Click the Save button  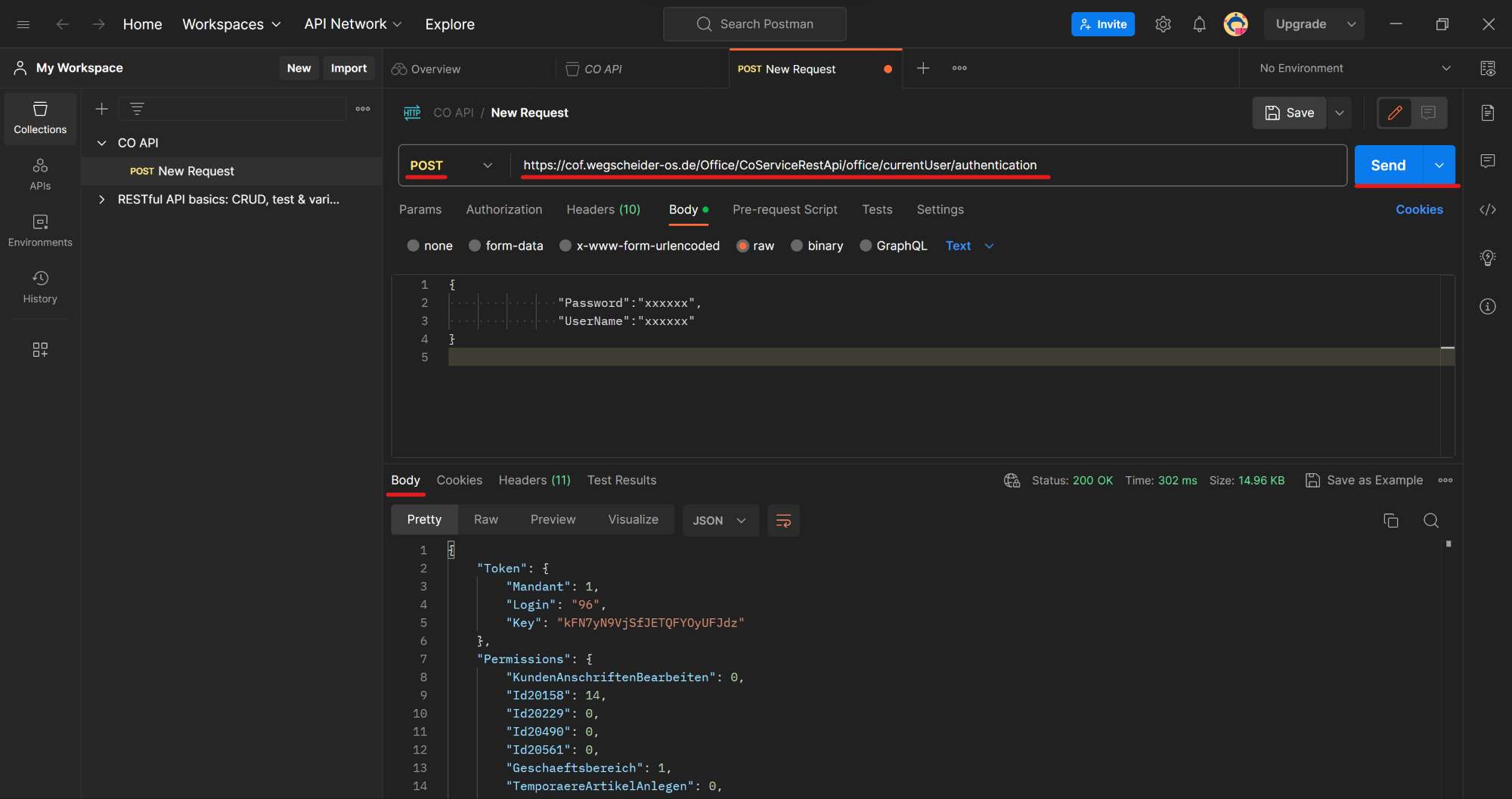click(x=1290, y=113)
